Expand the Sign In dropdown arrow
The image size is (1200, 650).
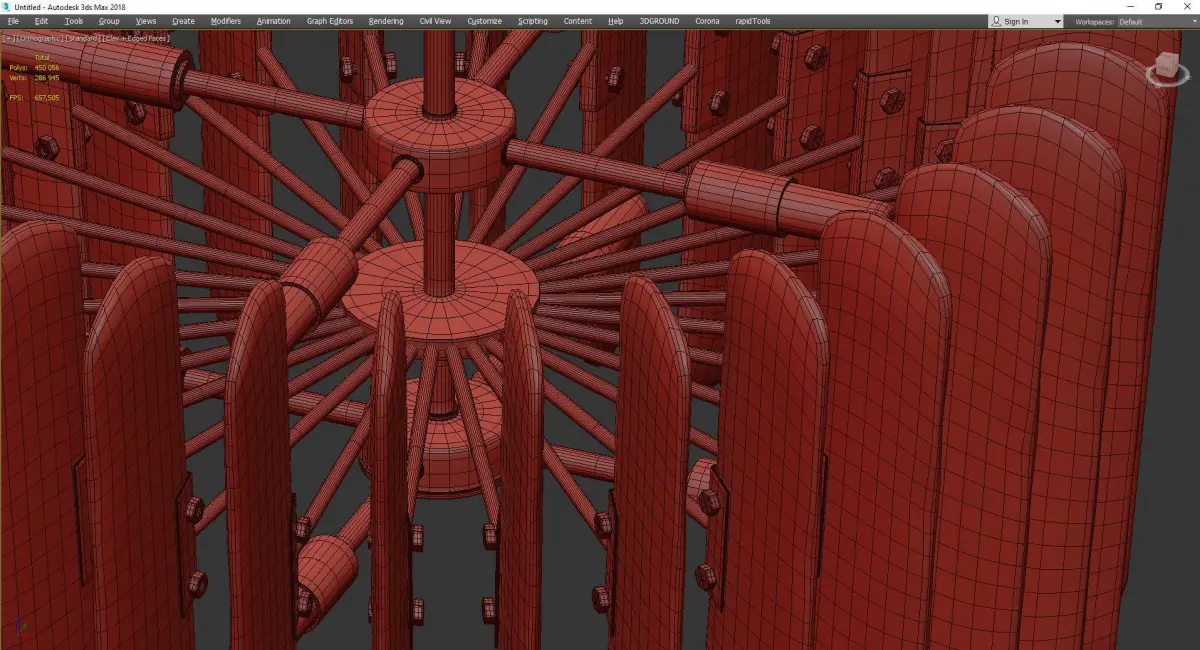[1057, 22]
